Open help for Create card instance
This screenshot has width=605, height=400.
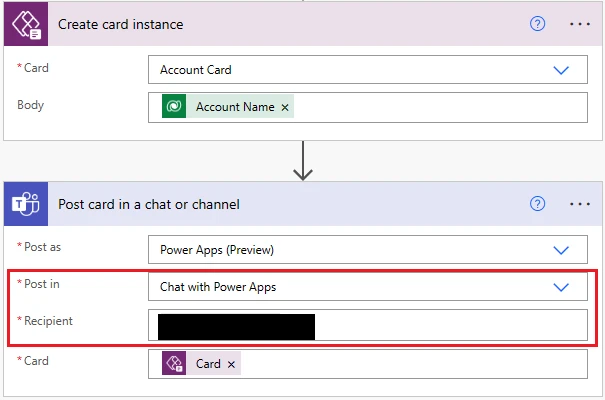pos(538,24)
